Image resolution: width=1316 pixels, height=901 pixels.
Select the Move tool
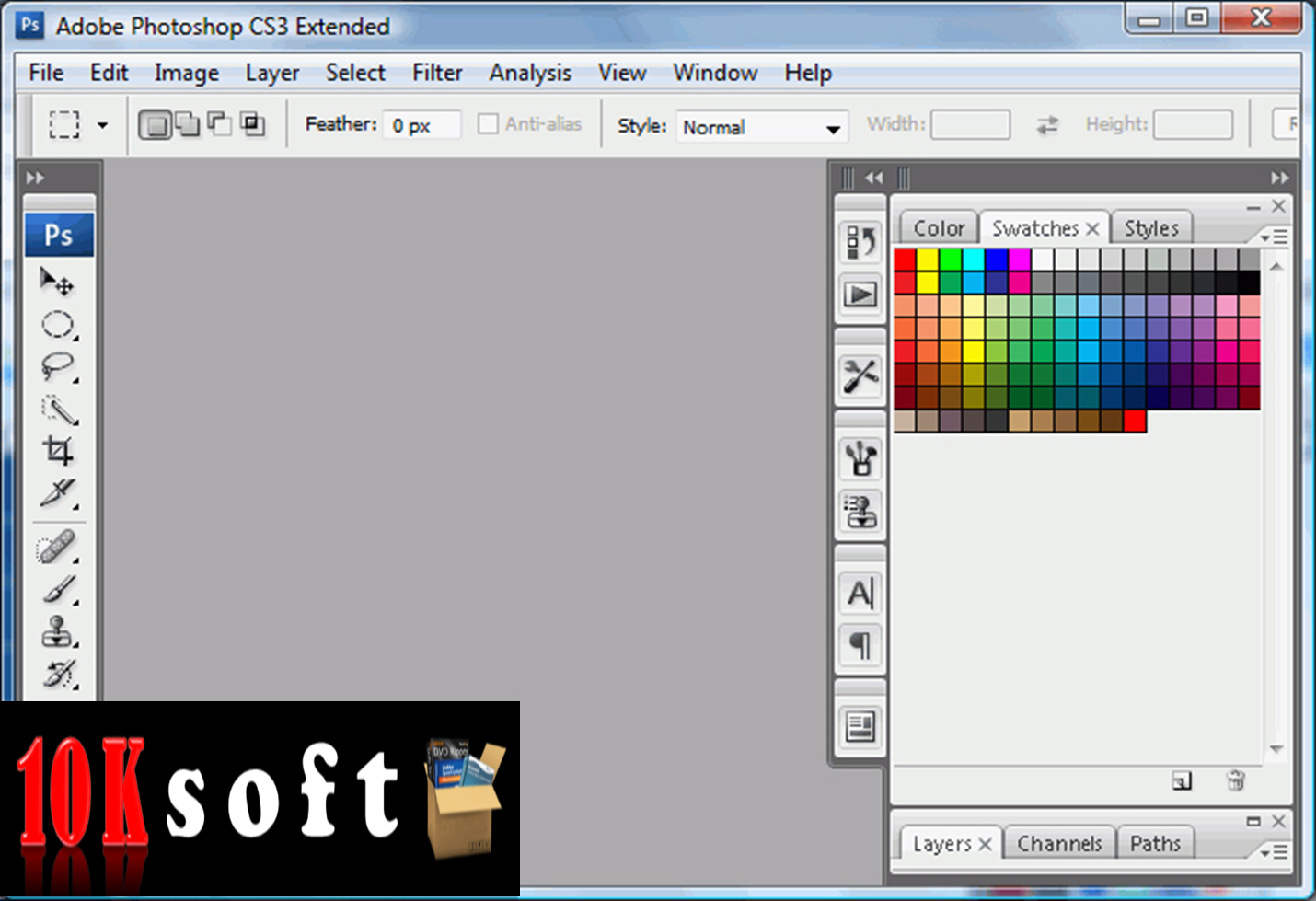pyautogui.click(x=57, y=282)
